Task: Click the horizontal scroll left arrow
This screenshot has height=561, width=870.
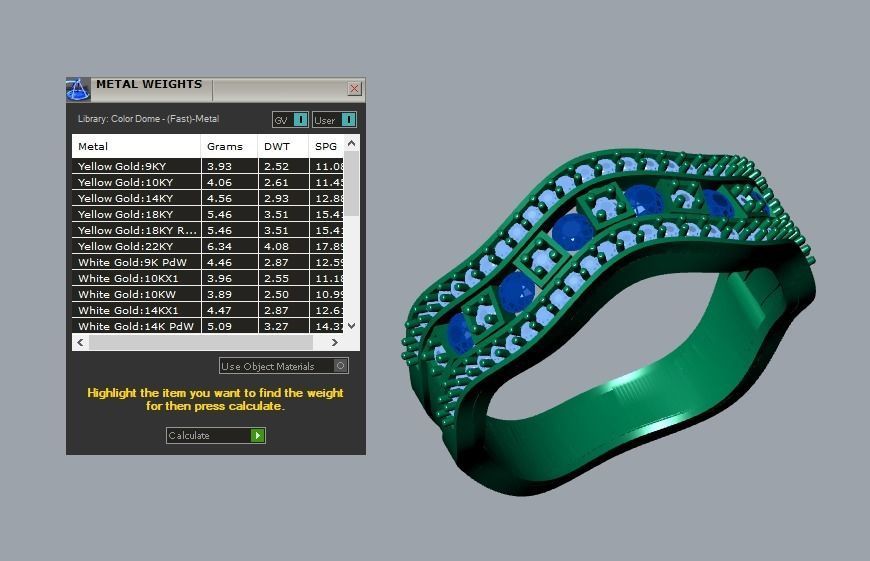Action: point(80,342)
